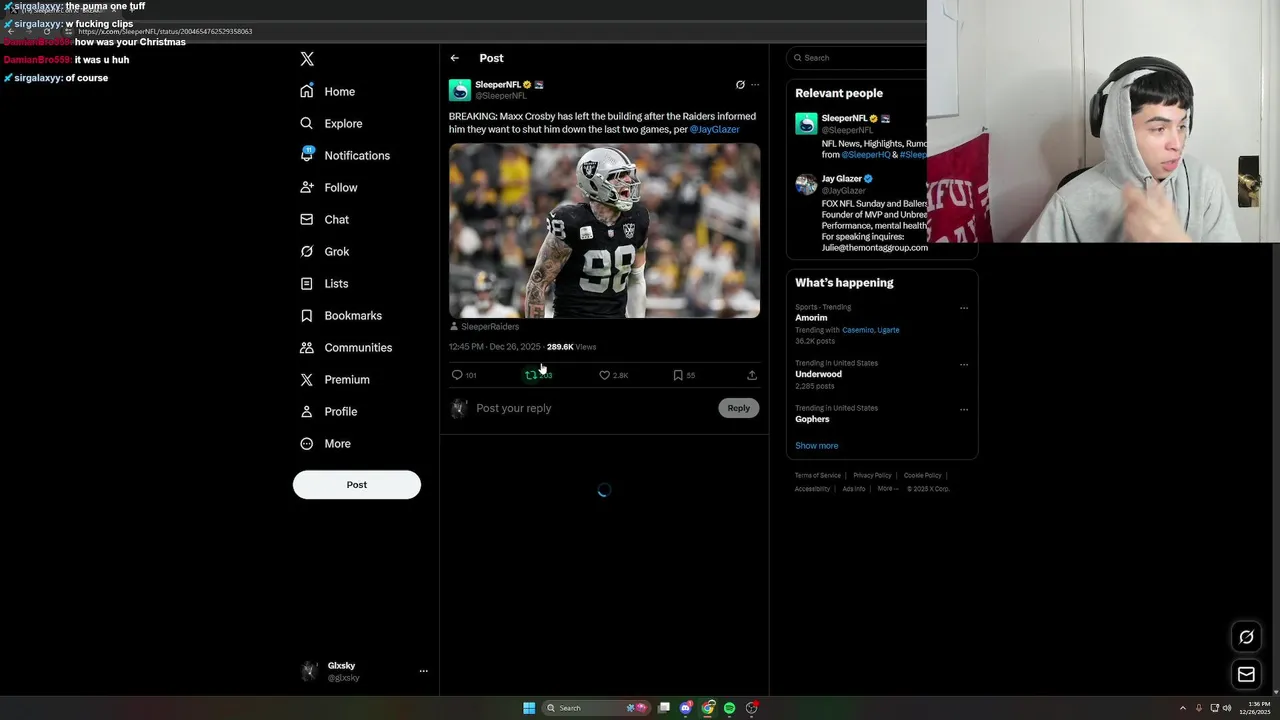Click the Jay Glazer avatar in Relevant people
The image size is (1280, 720).
click(x=806, y=184)
